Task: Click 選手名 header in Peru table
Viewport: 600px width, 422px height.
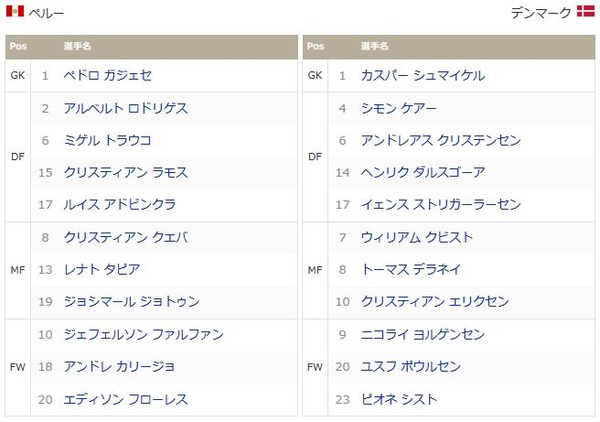Action: coord(77,46)
